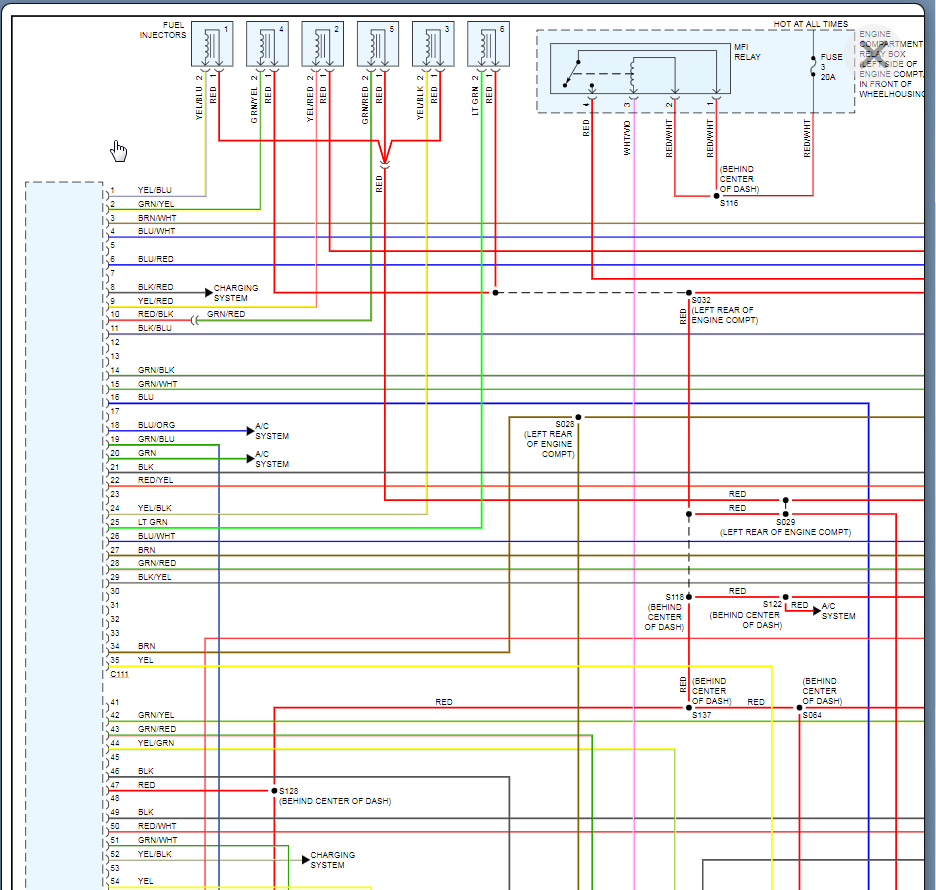Screen dimensions: 936x890
Task: Select the HOT AT ALL TIMES label
Action: point(810,24)
